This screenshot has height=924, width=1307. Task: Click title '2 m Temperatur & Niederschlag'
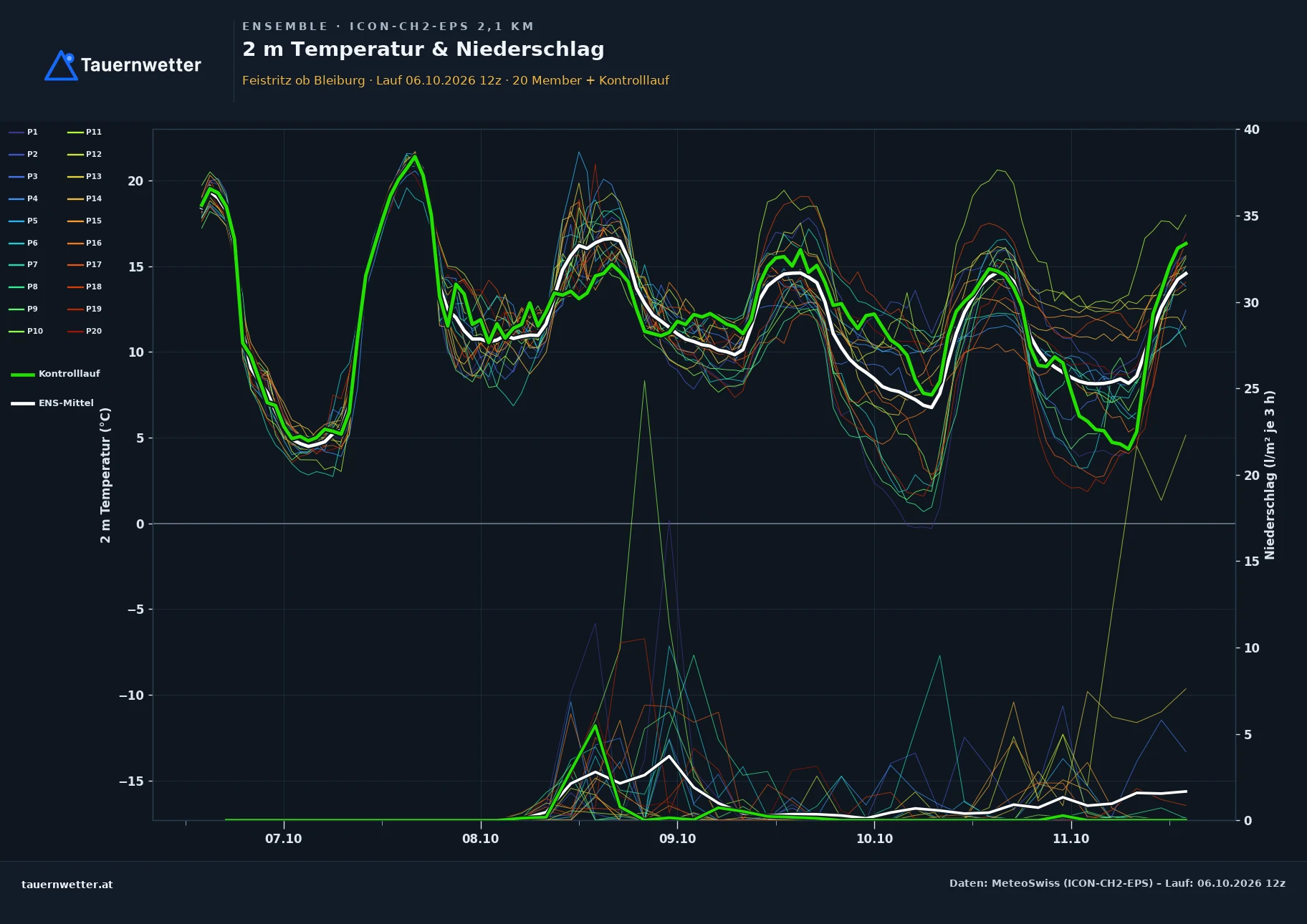pyautogui.click(x=423, y=49)
